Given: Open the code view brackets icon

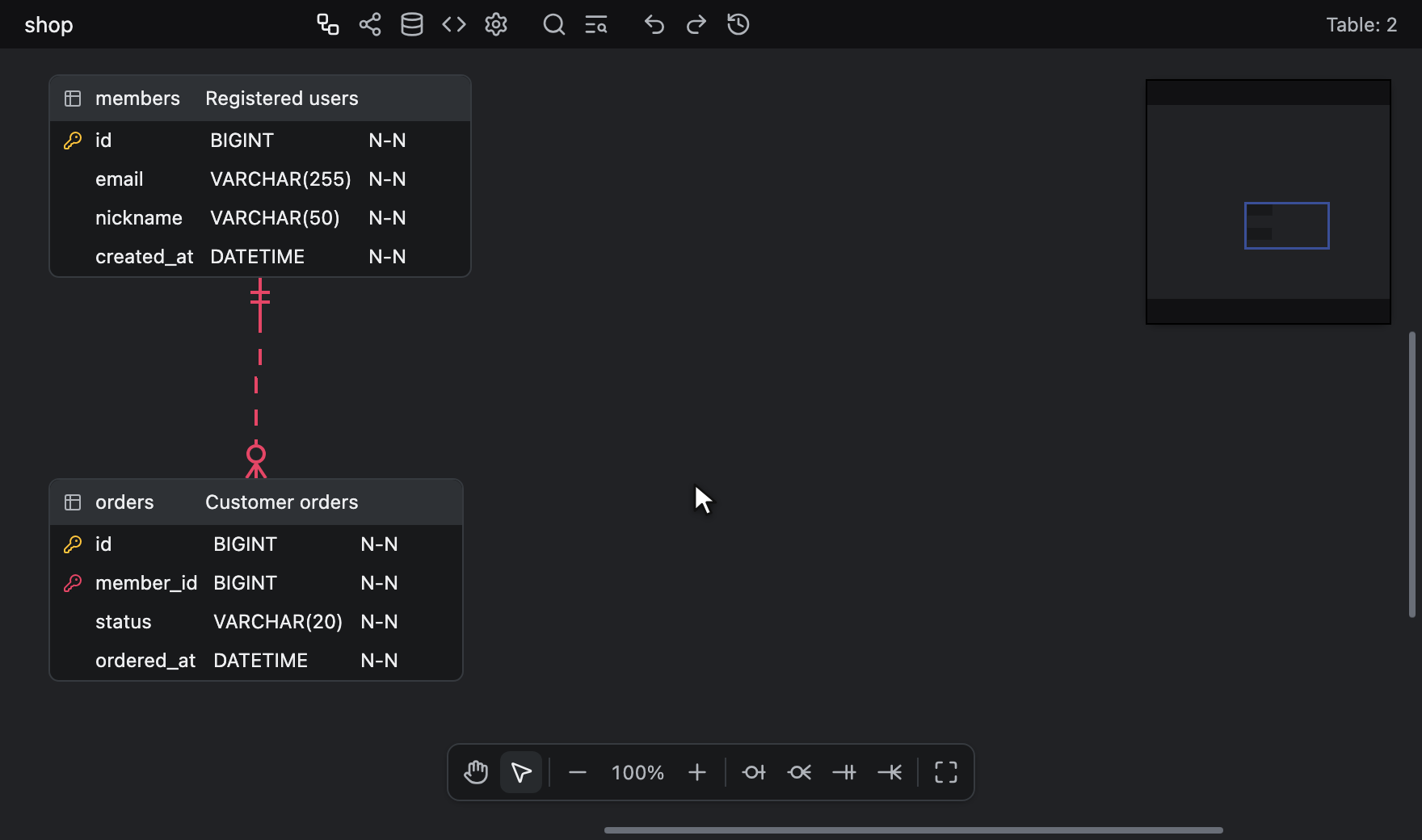Looking at the screenshot, I should click(x=454, y=24).
